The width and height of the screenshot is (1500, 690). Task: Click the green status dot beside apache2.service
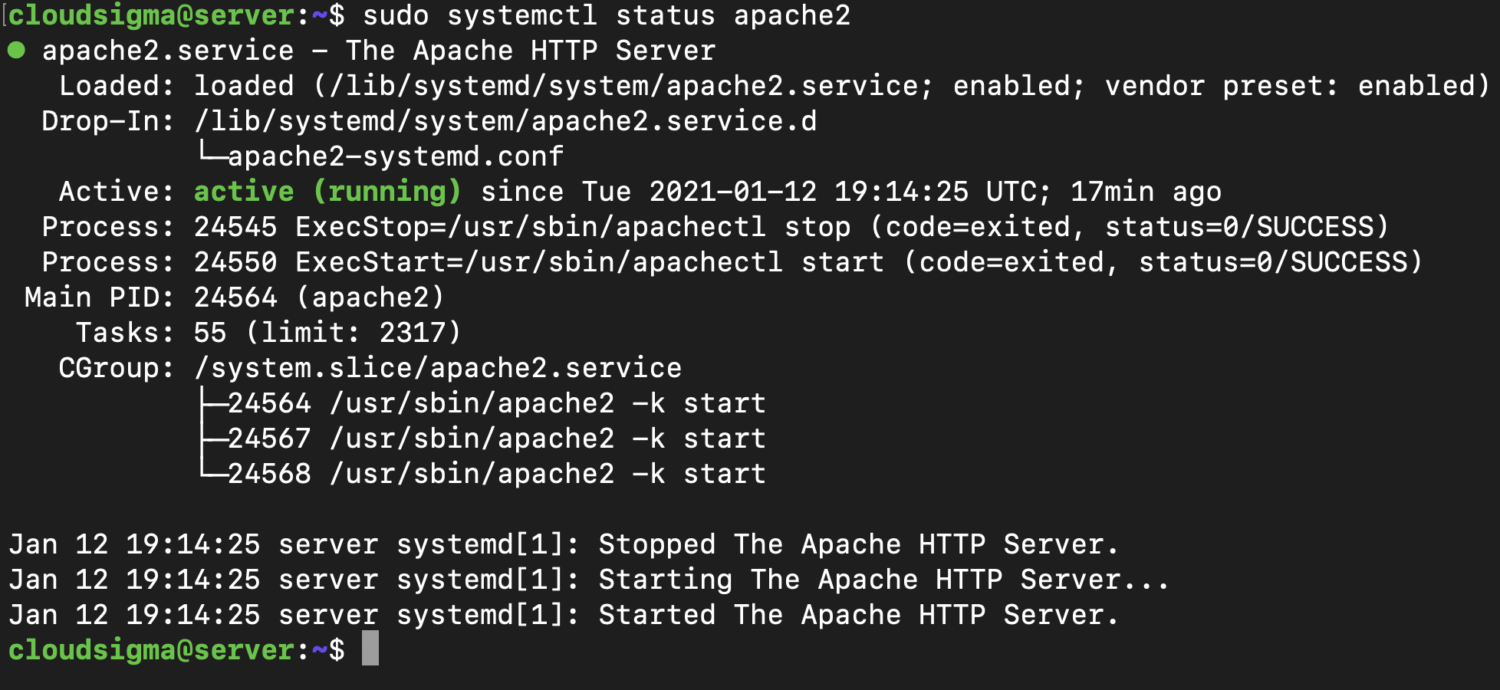[x=15, y=51]
